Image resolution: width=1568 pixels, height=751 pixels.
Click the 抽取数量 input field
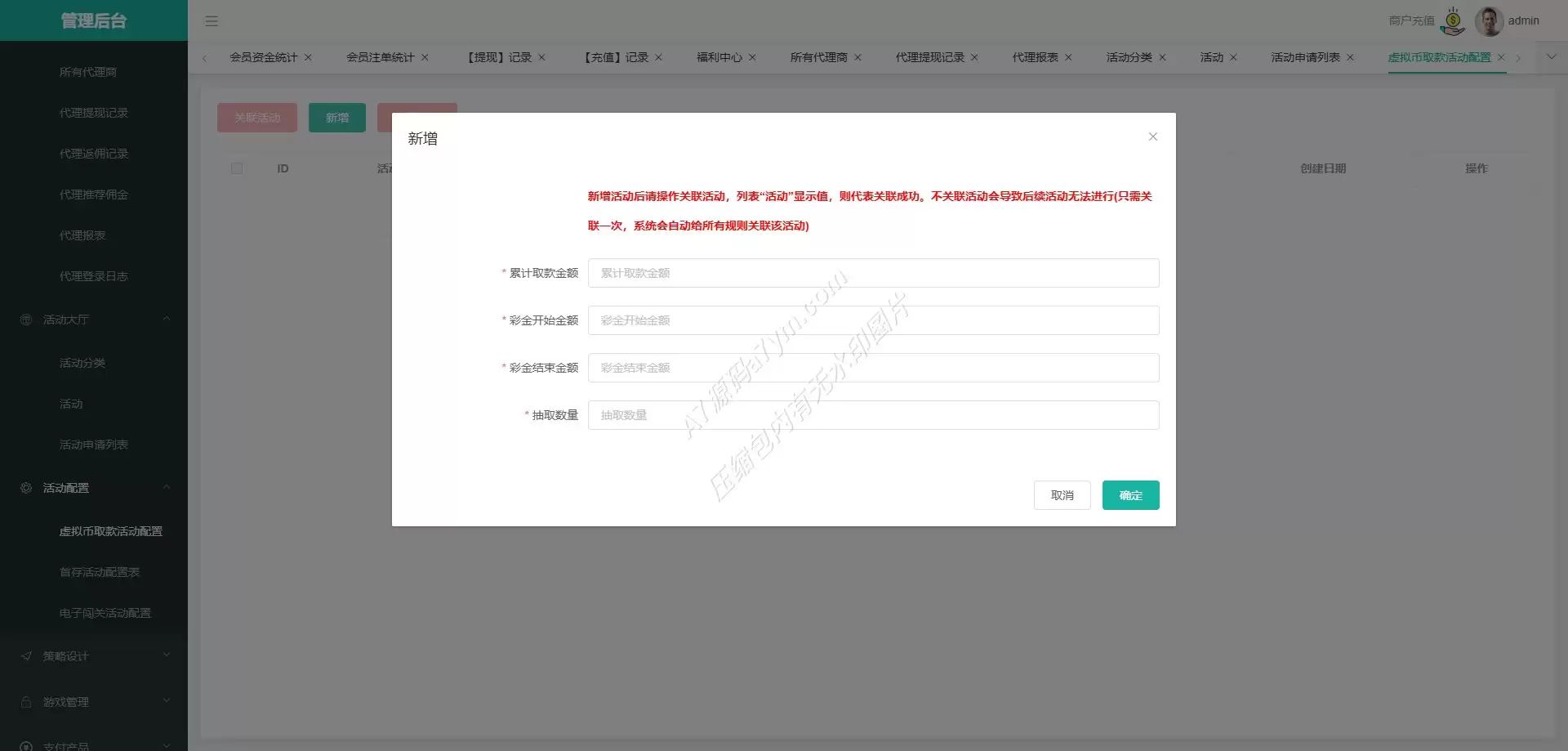pyautogui.click(x=873, y=415)
